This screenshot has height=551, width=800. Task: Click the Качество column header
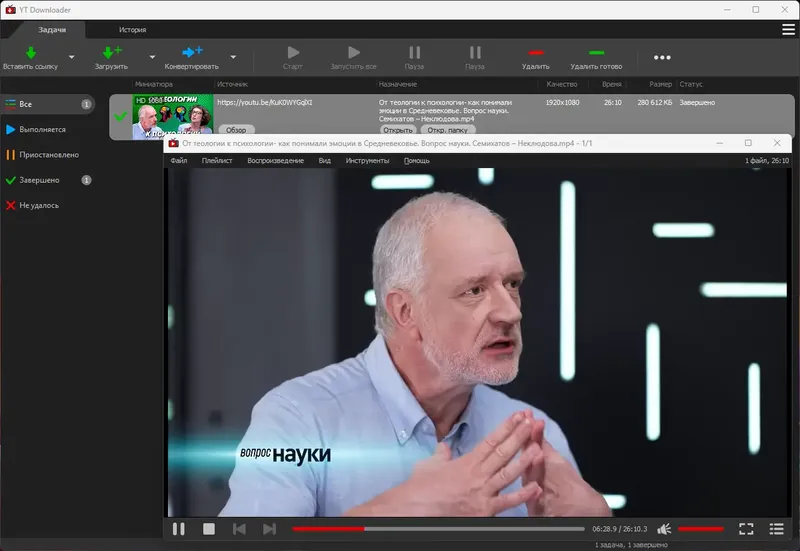point(562,84)
